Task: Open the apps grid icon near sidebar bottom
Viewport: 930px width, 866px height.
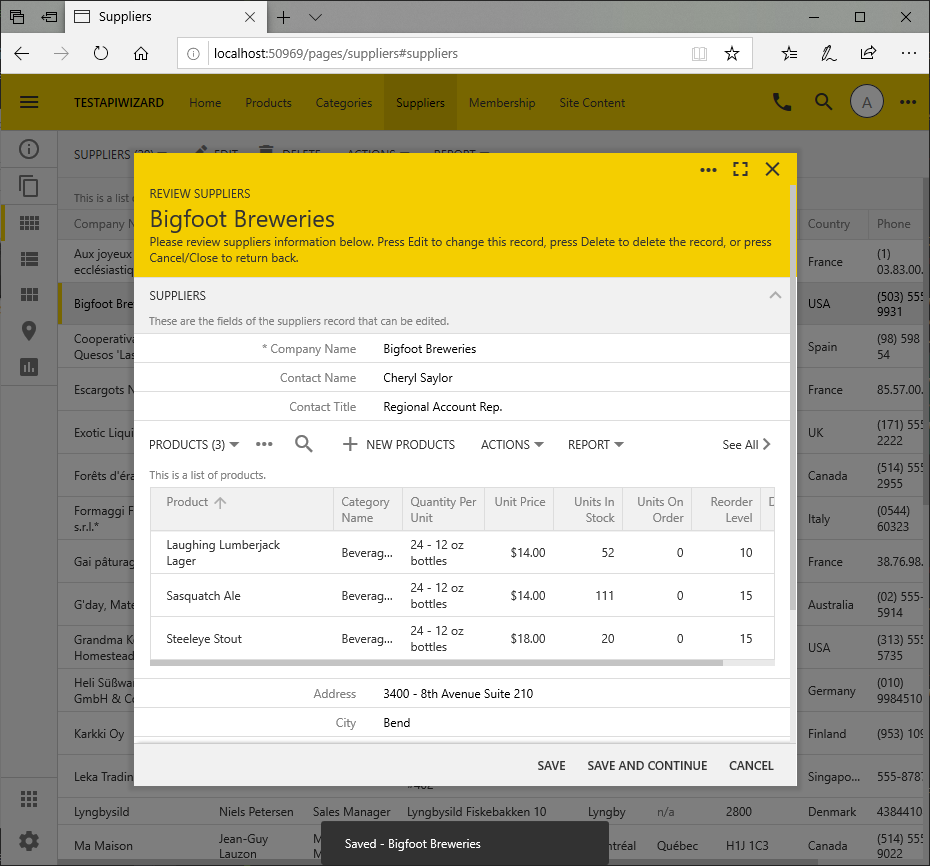Action: [x=29, y=799]
